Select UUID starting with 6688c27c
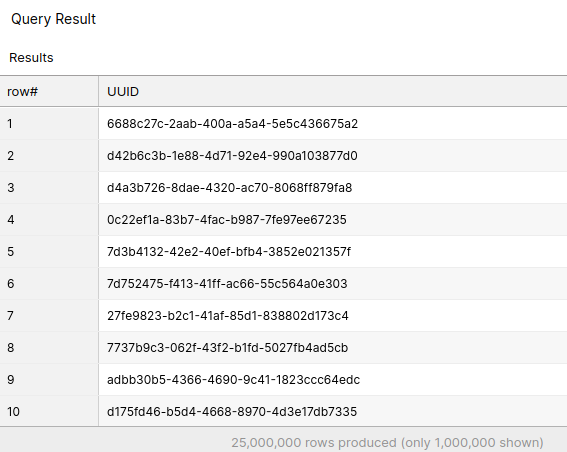567x452 pixels. coord(233,124)
